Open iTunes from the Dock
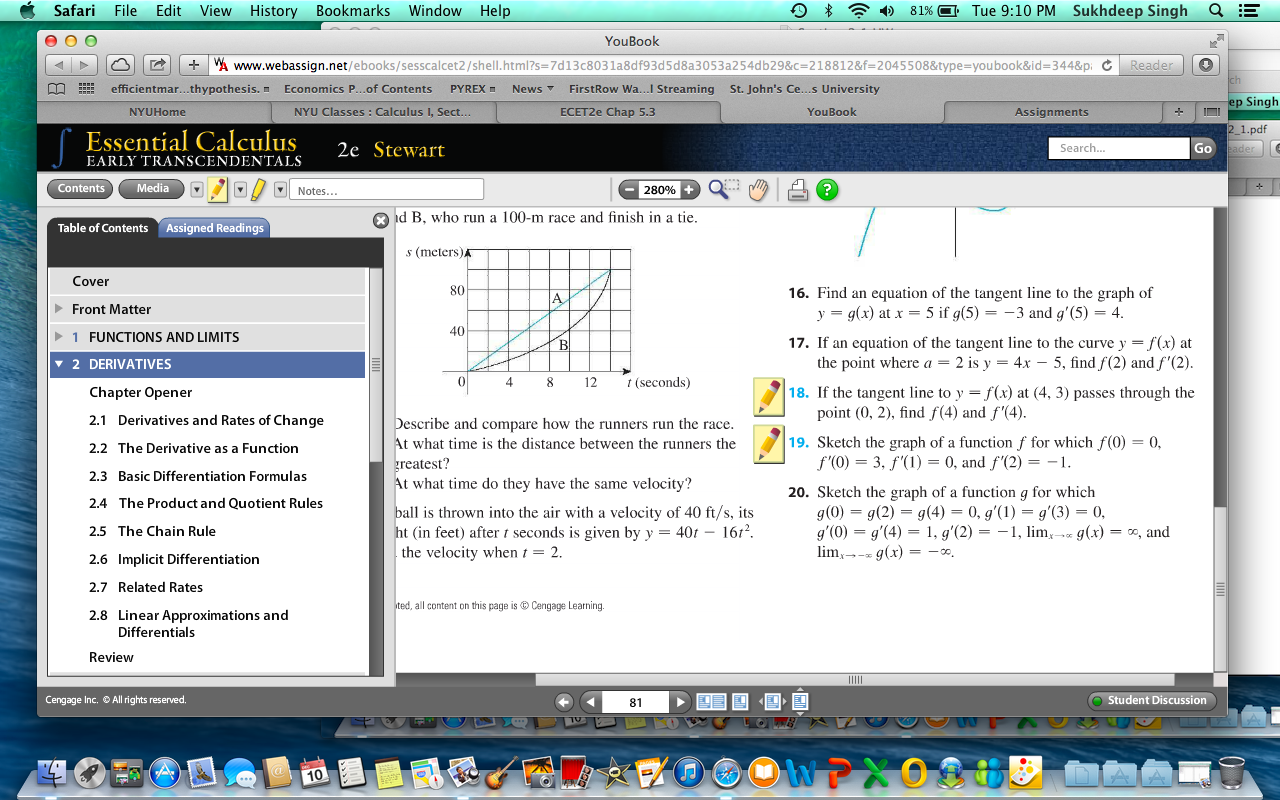1280x800 pixels. click(687, 771)
